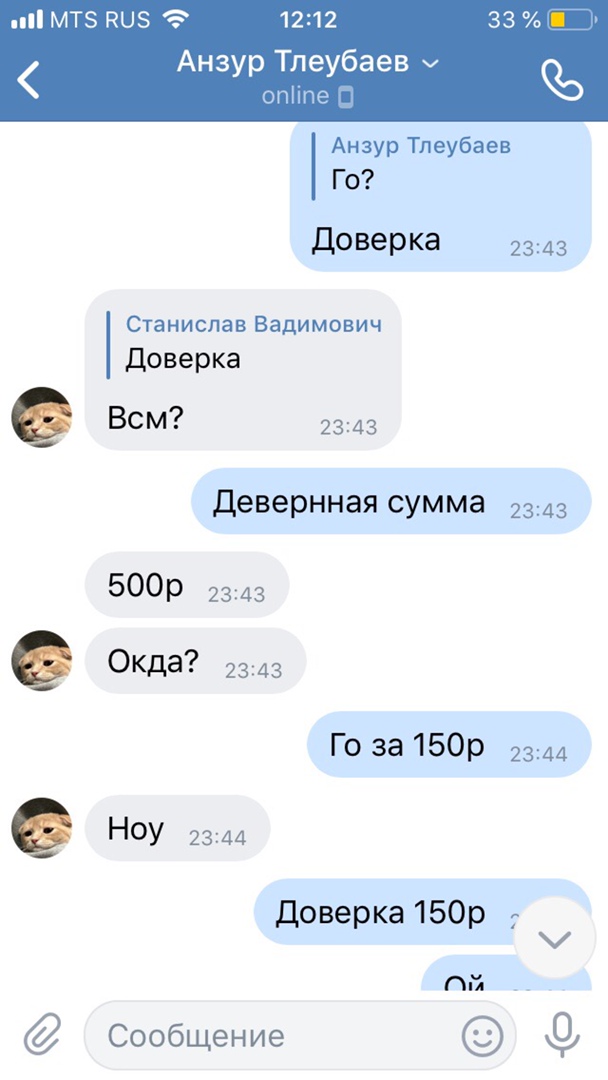Open emoji picker smiley icon
This screenshot has height=1080, width=608.
coord(482,1037)
